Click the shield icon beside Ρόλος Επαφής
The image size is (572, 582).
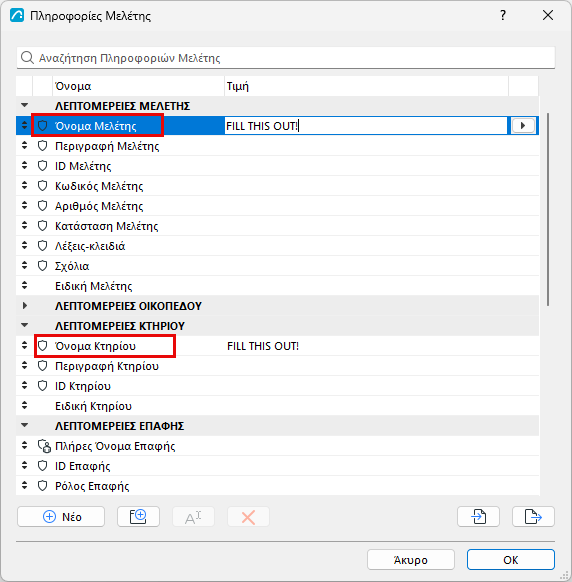[43, 486]
